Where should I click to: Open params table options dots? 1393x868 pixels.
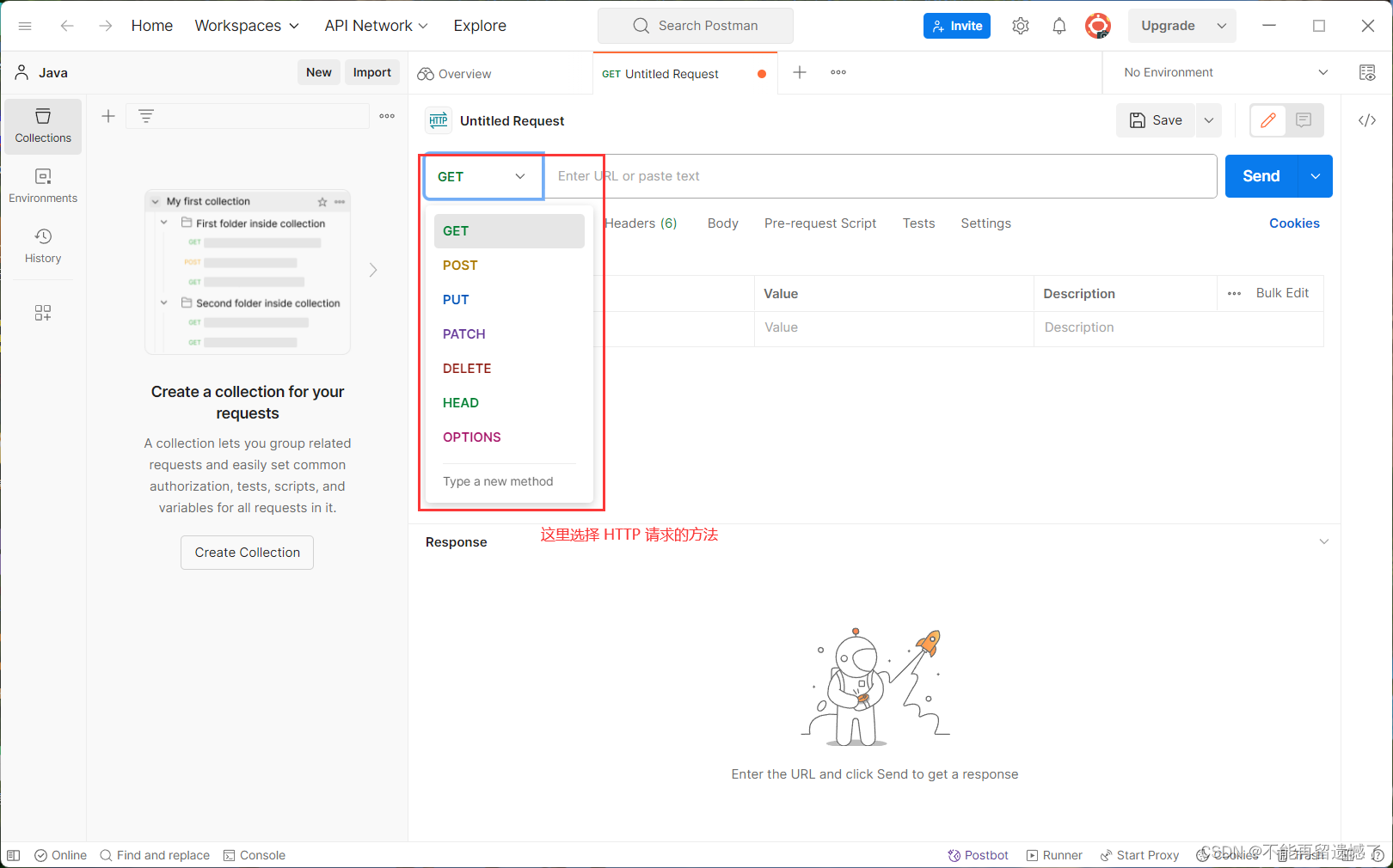coord(1234,294)
